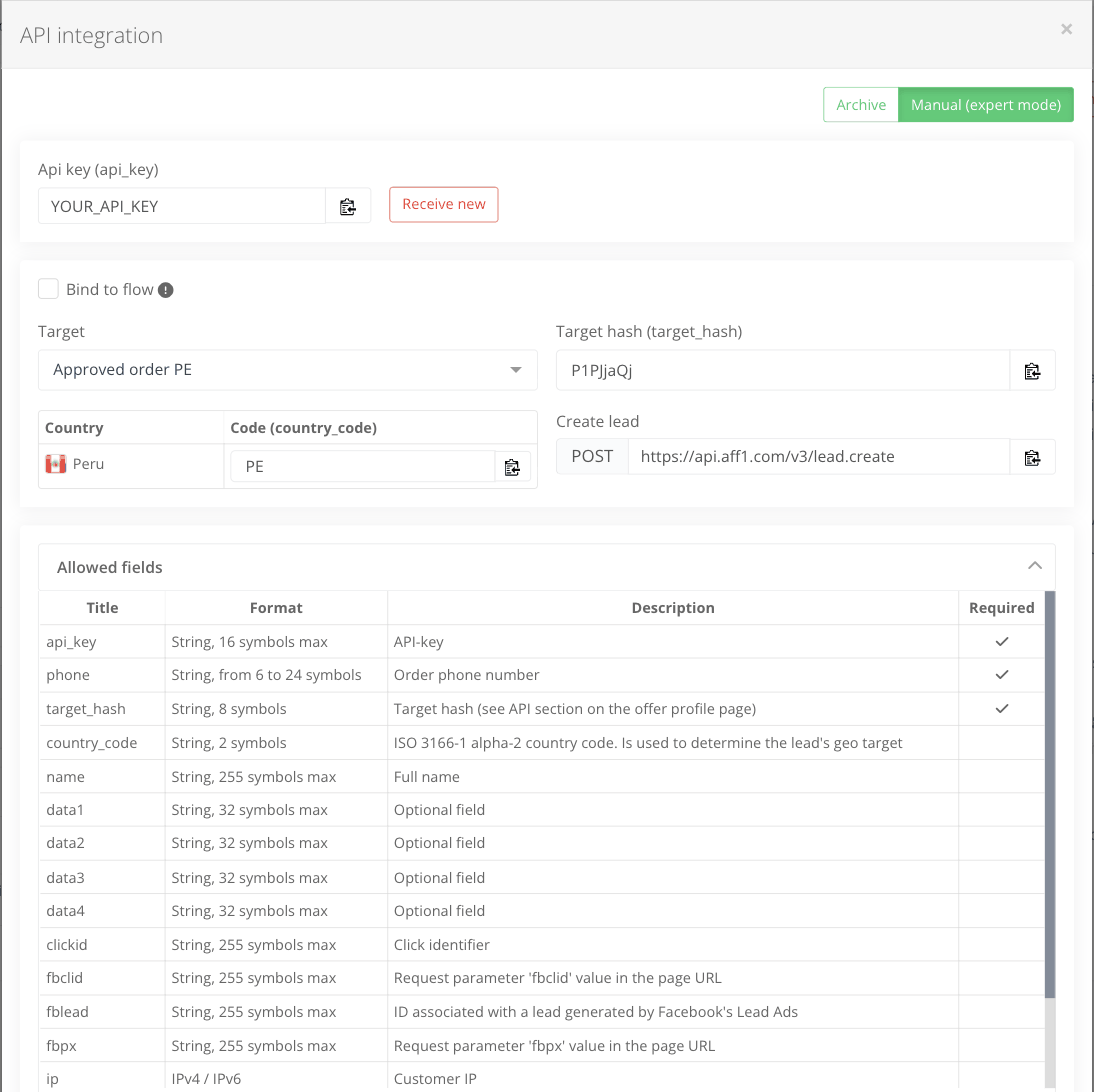
Task: Click the Allowed fields header
Action: pos(546,567)
